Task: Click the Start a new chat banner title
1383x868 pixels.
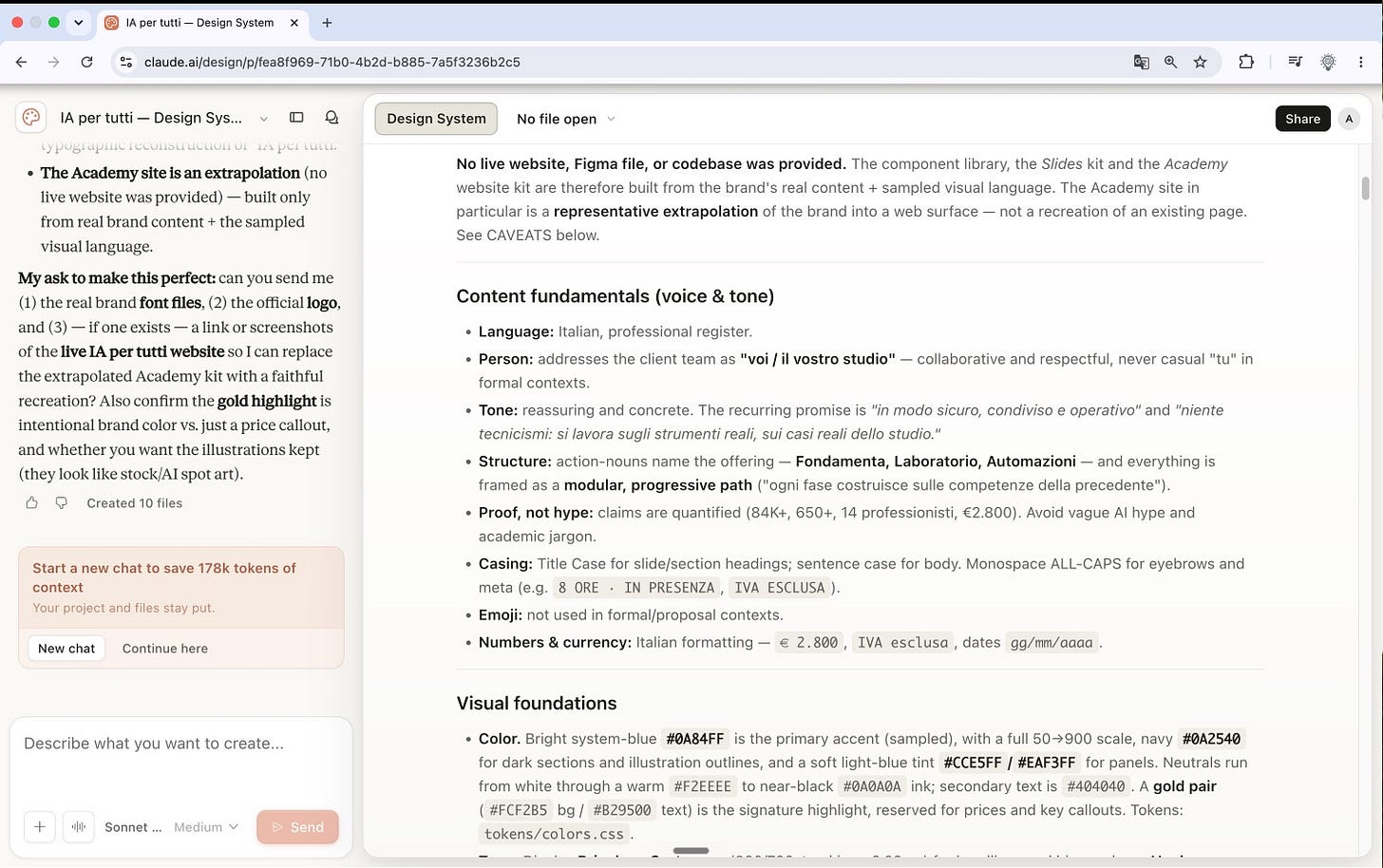Action: [164, 577]
